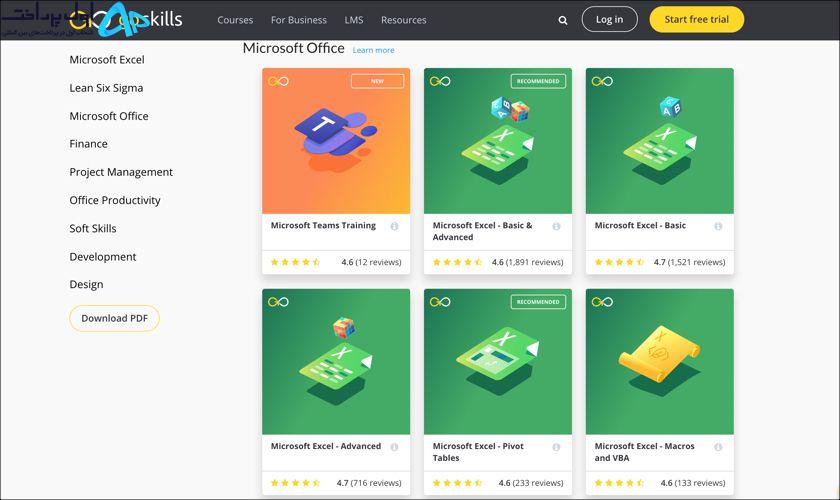Open the Excel - Basic & Advanced course image

click(498, 141)
